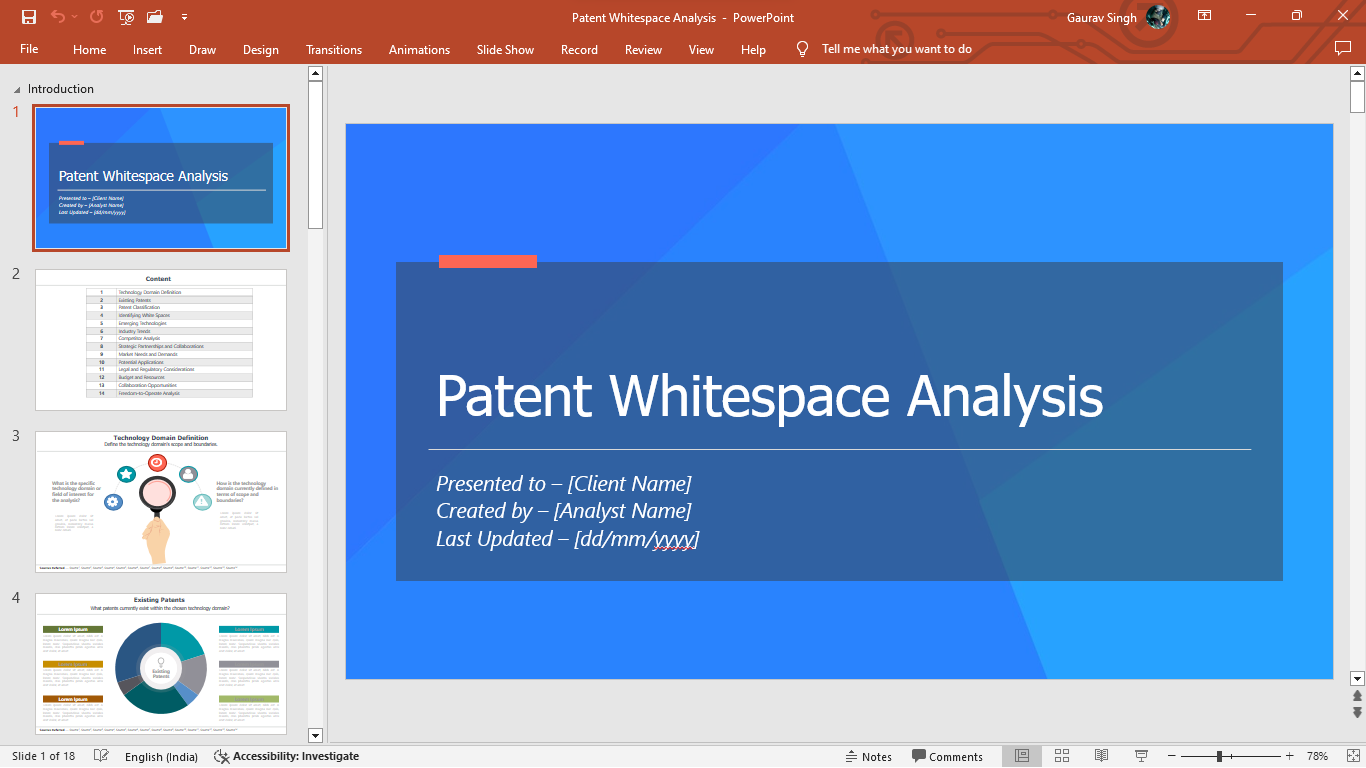
Task: Start slideshow from beginning via quick access icon
Action: tap(126, 17)
